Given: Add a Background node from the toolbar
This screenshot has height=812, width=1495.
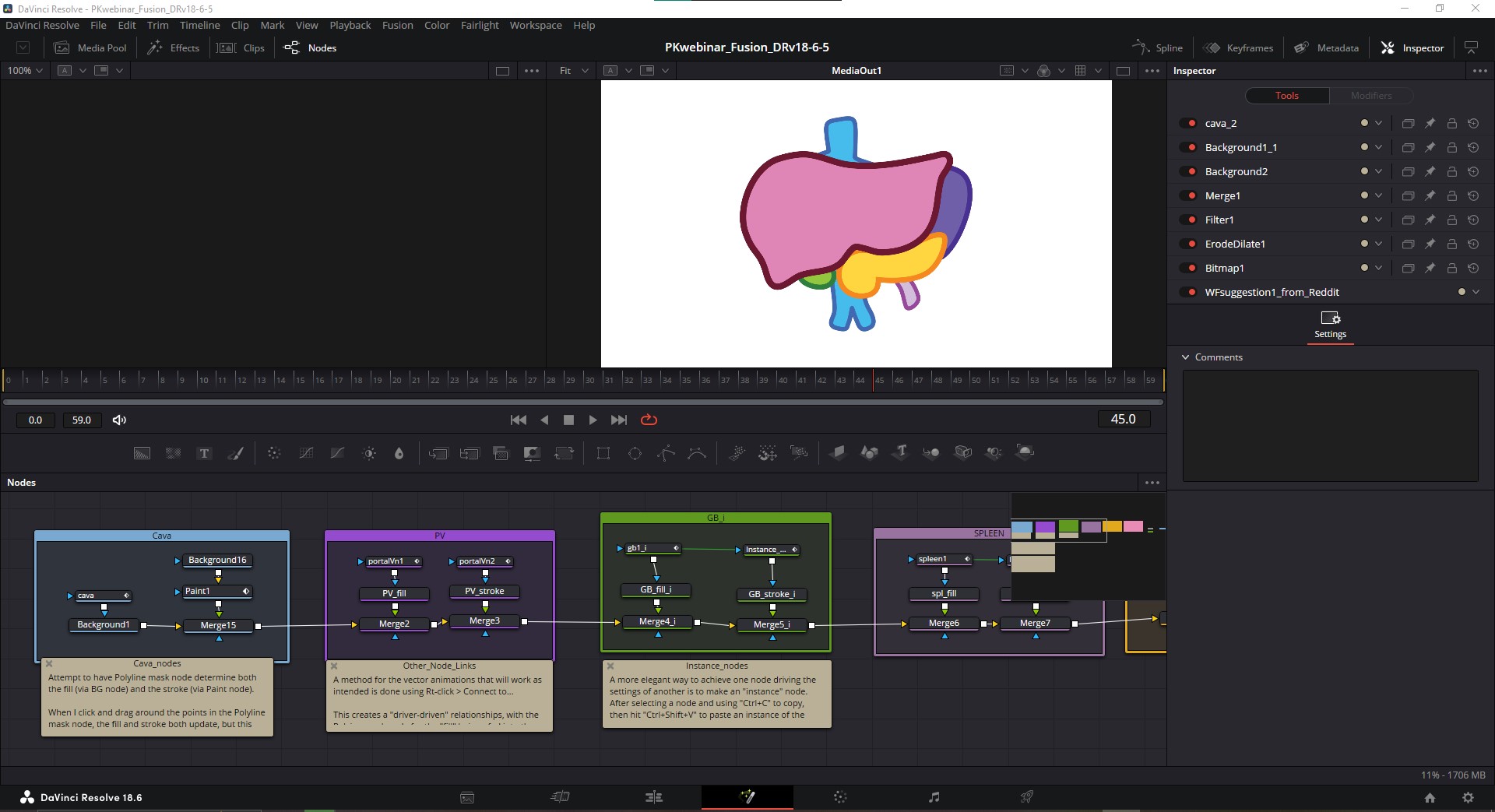Looking at the screenshot, I should point(142,453).
